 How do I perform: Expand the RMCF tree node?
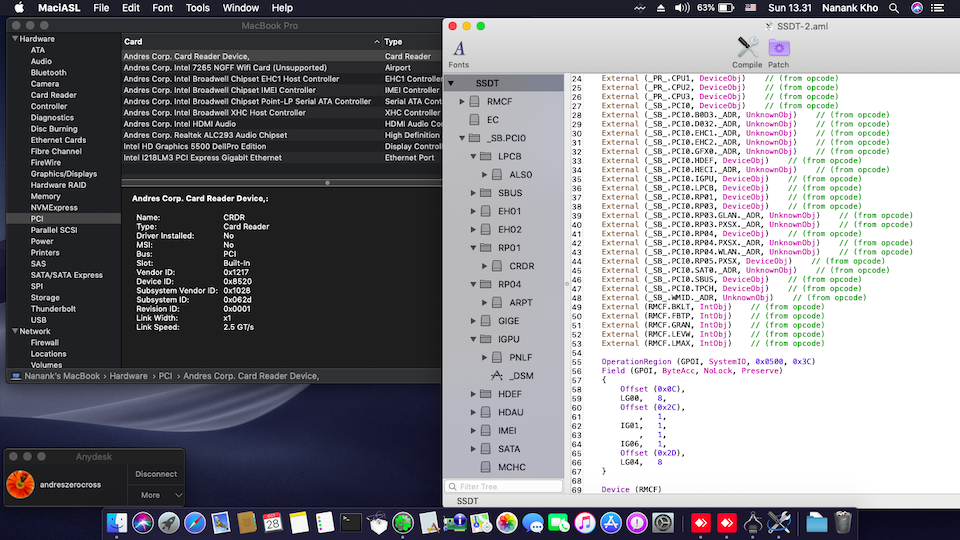[461, 102]
